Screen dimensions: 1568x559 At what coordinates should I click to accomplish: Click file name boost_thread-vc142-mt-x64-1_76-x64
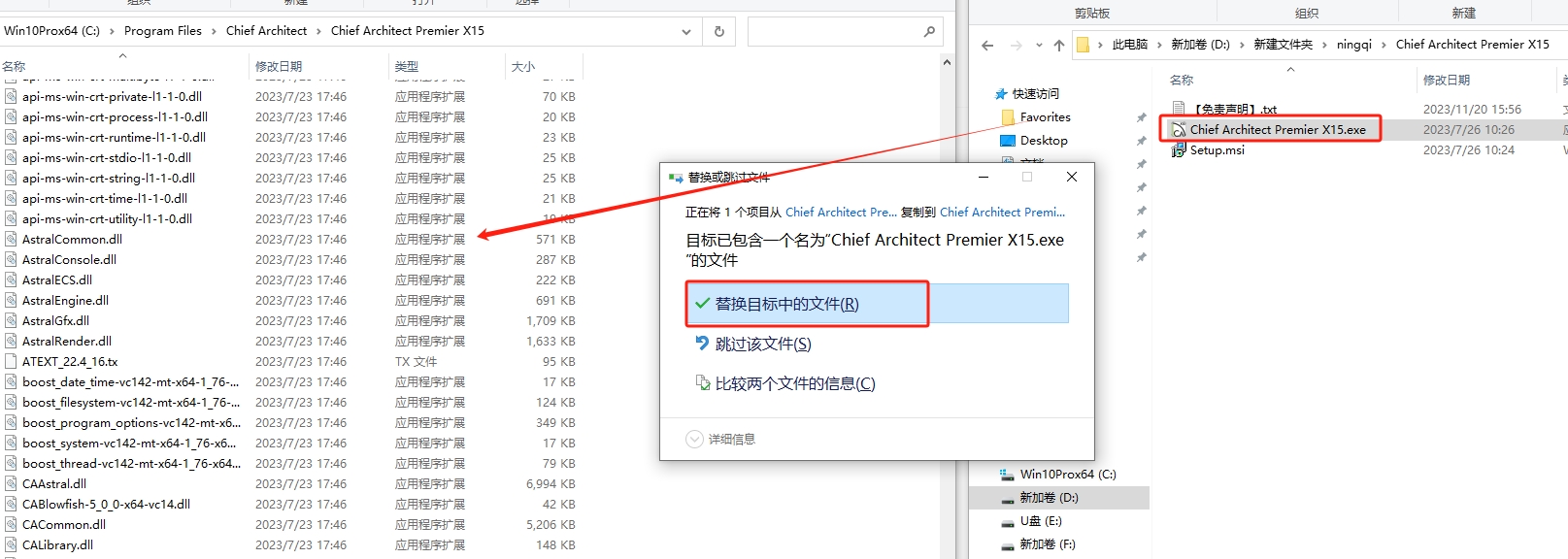click(132, 464)
